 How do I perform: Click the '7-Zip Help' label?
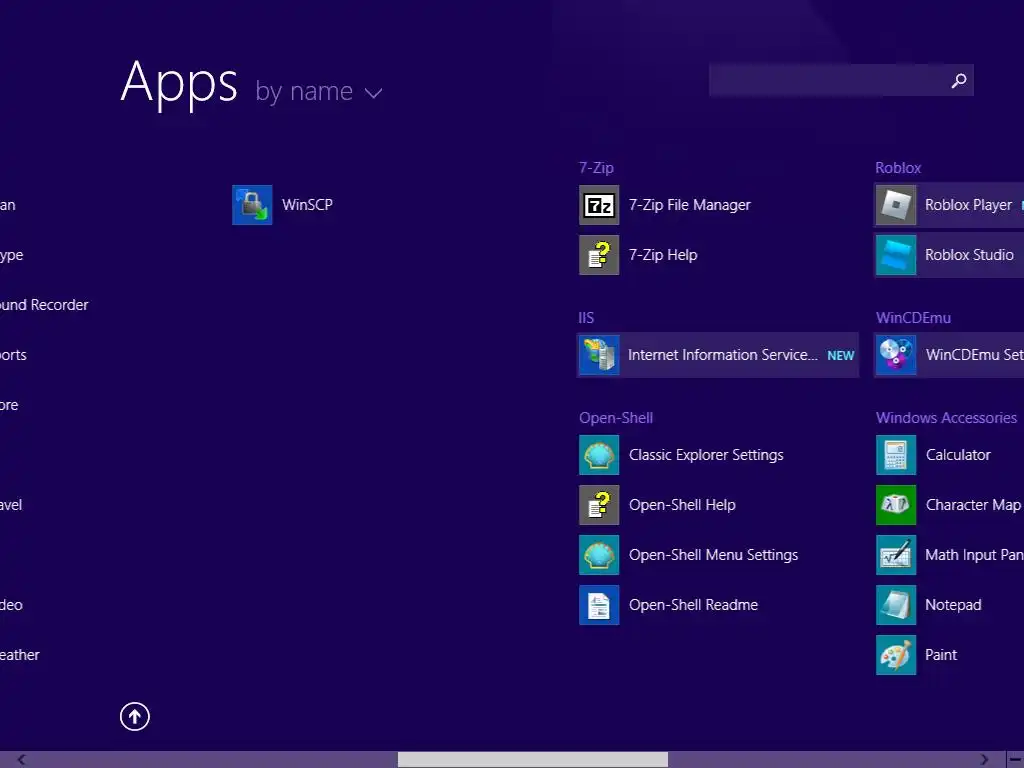pyautogui.click(x=663, y=255)
